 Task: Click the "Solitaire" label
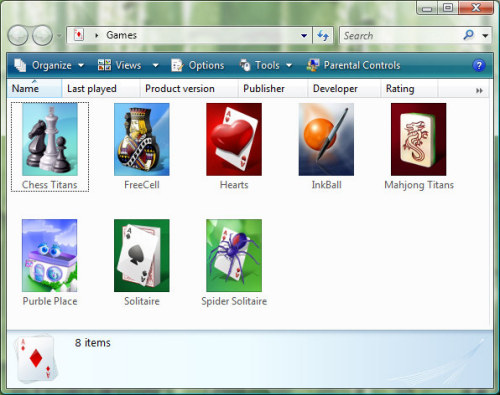[x=142, y=301]
